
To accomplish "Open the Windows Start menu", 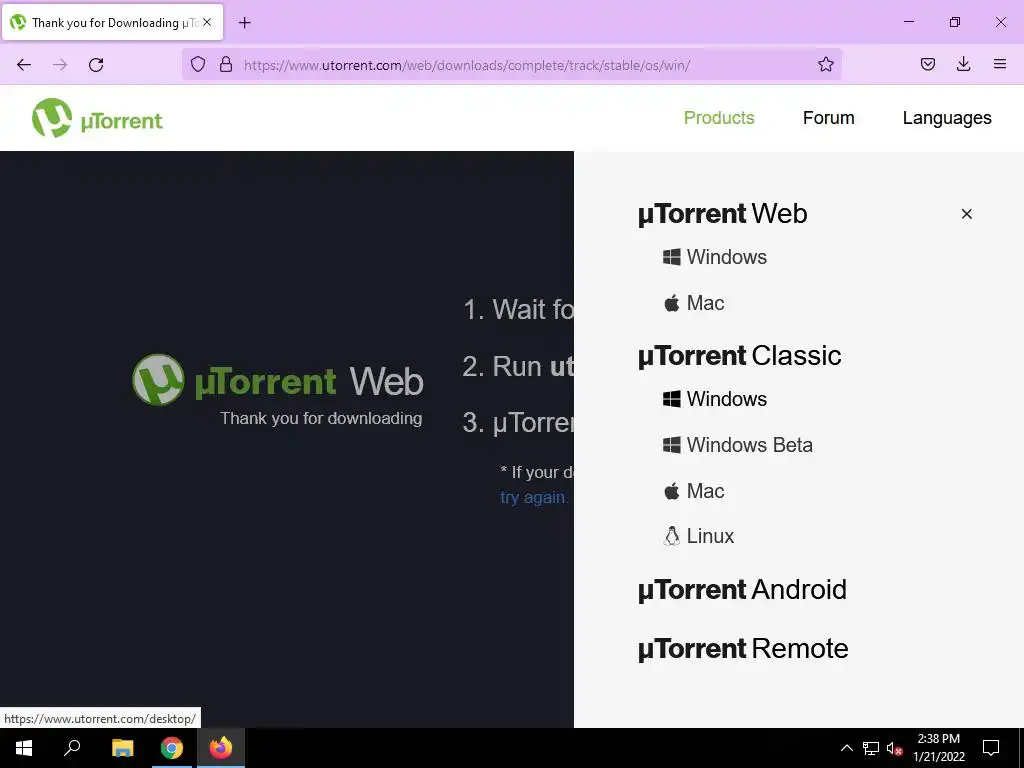I will point(24,748).
